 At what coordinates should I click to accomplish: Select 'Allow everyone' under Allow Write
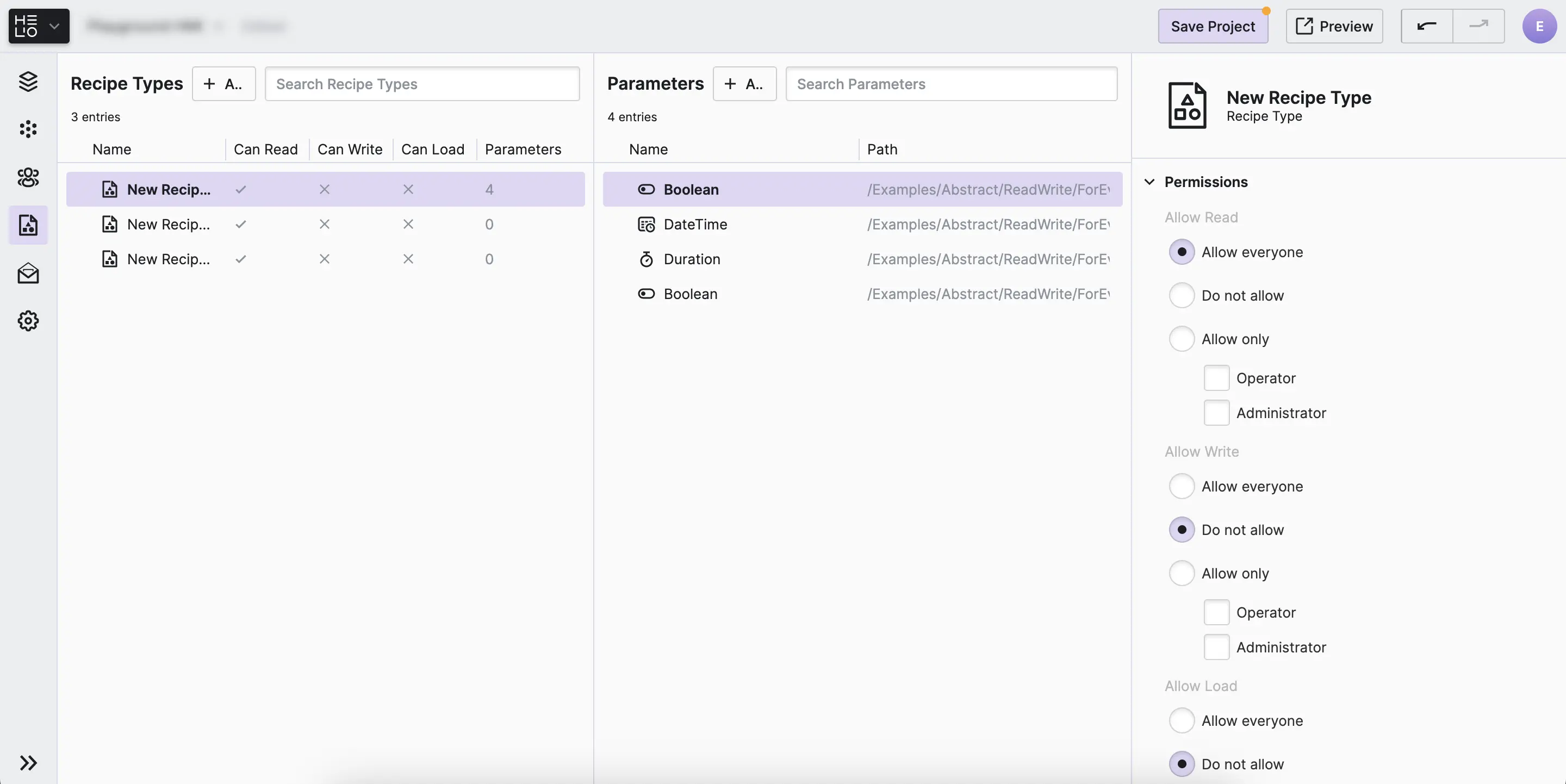(x=1182, y=486)
